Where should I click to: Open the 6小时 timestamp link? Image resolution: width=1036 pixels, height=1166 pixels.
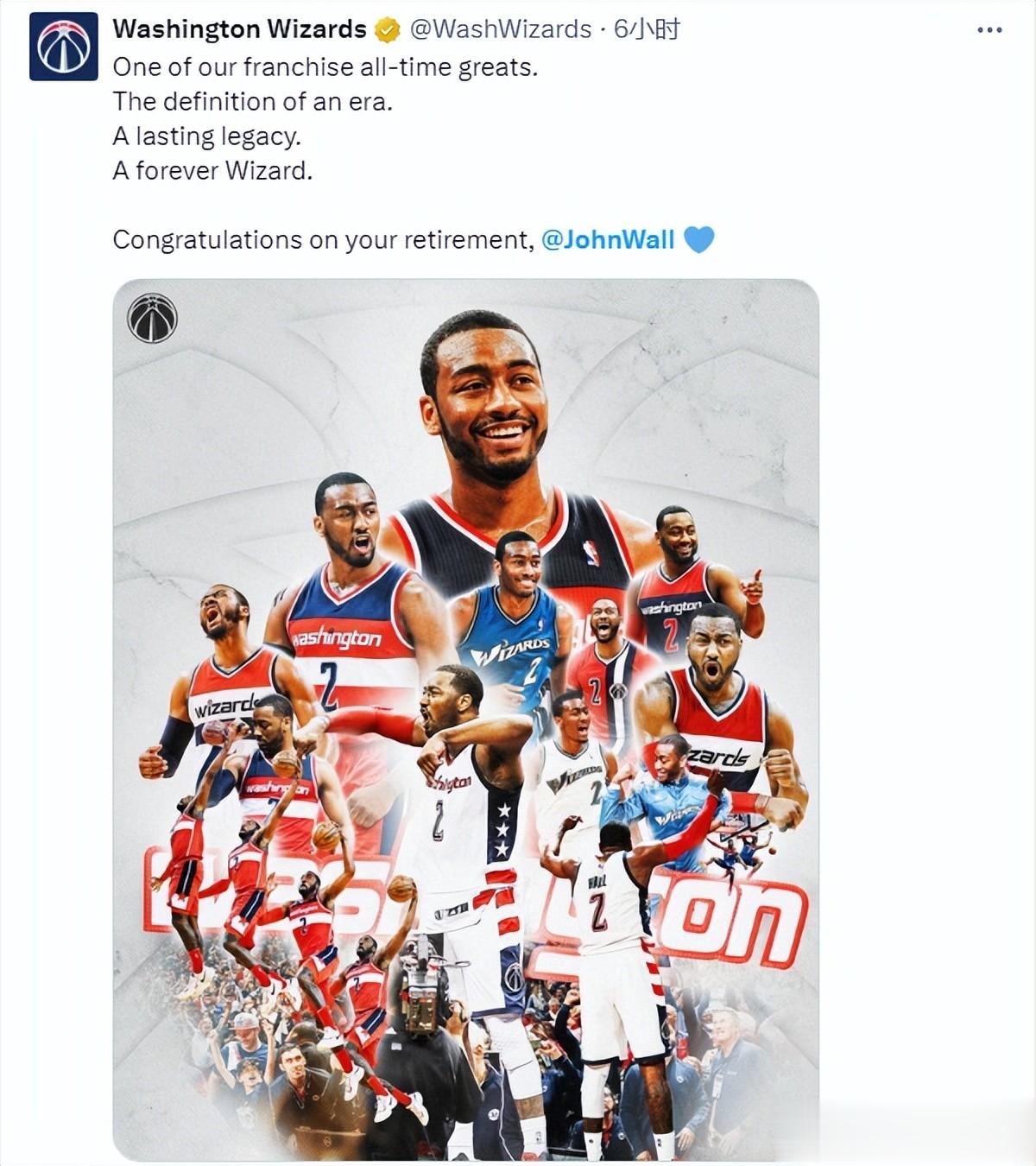(x=647, y=29)
